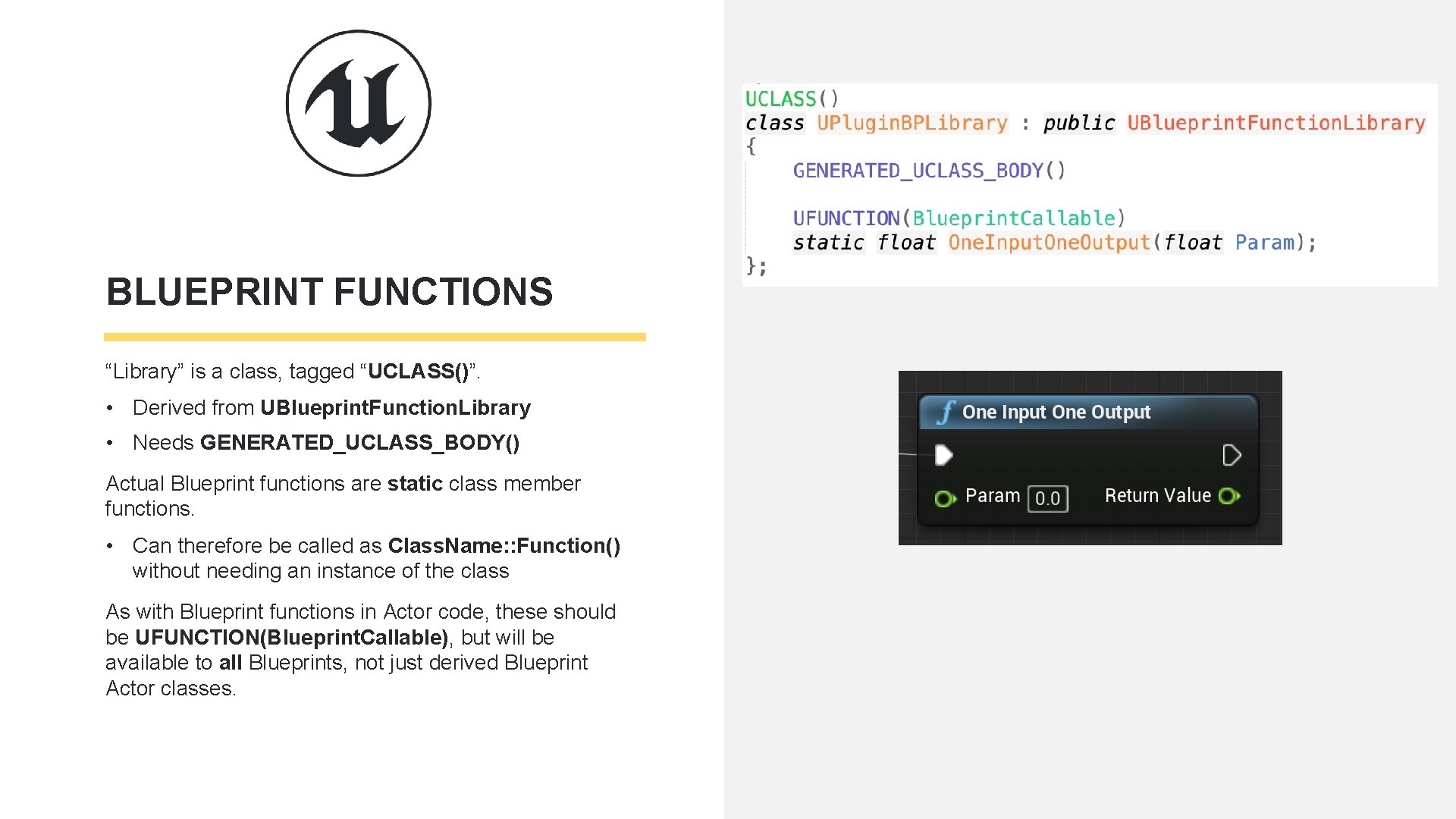Select the BLUEPRINT FUNCTIONS slide title
The height and width of the screenshot is (819, 1456).
(329, 292)
